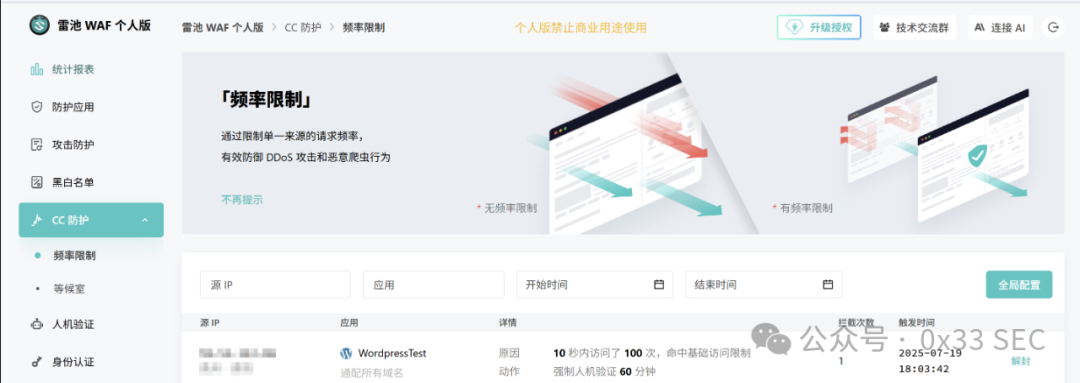The width and height of the screenshot is (1080, 383).
Task: Click the 全局配置 button
Action: tap(1019, 284)
